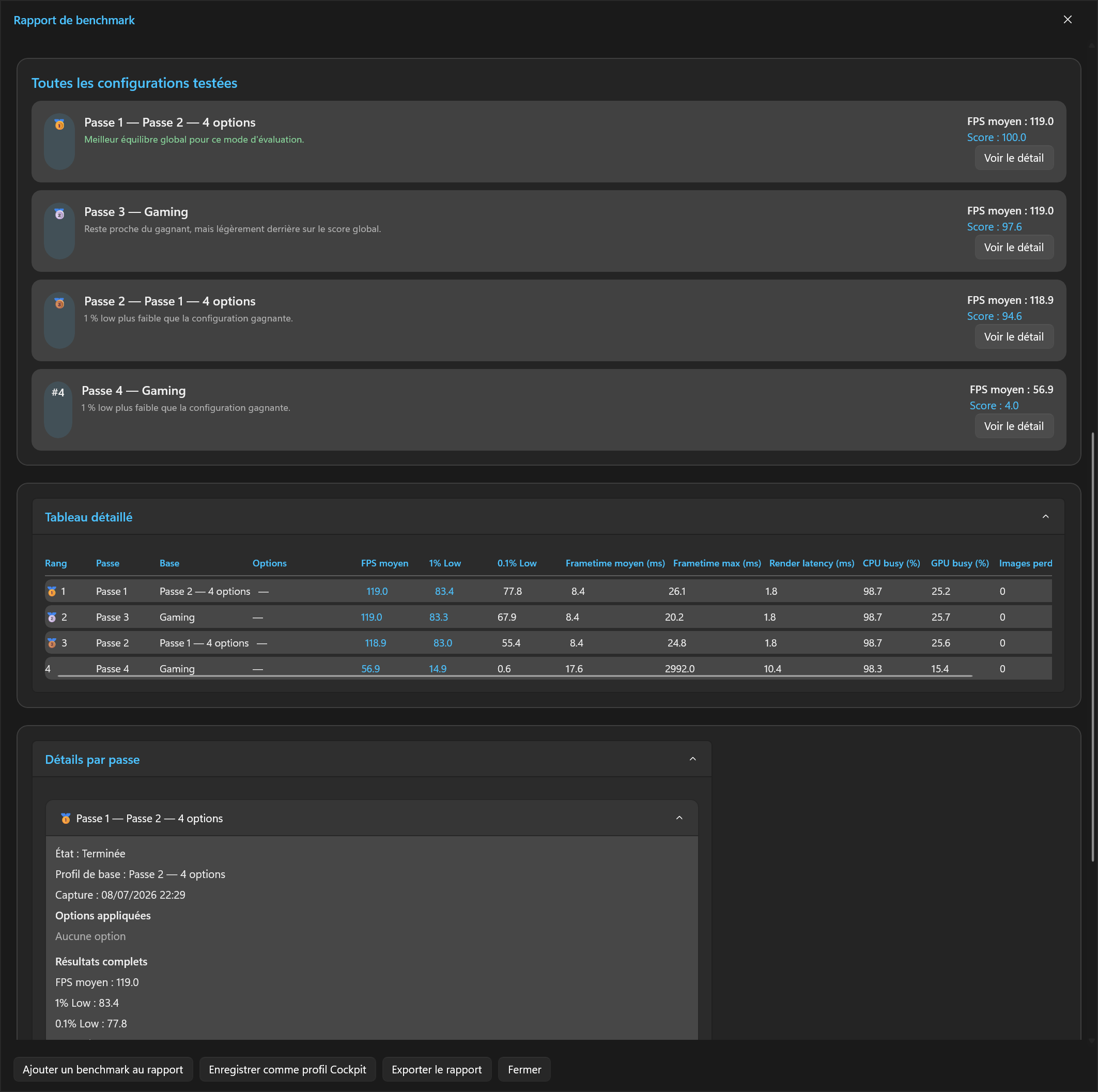1098x1092 pixels.
Task: Click 0.1% Low value 67.9 in row 2
Action: coord(506,617)
